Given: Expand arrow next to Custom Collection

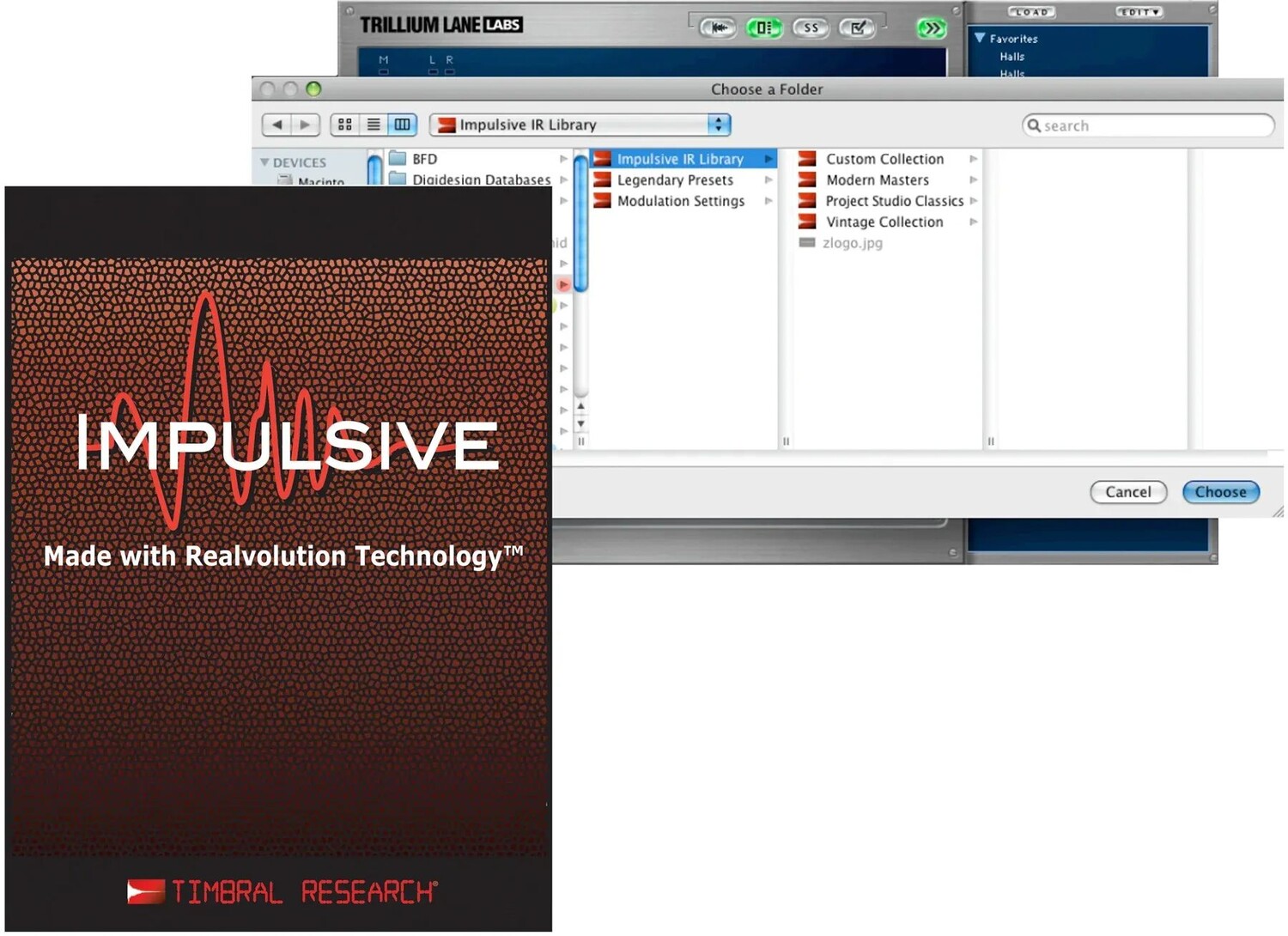Looking at the screenshot, I should pyautogui.click(x=973, y=159).
